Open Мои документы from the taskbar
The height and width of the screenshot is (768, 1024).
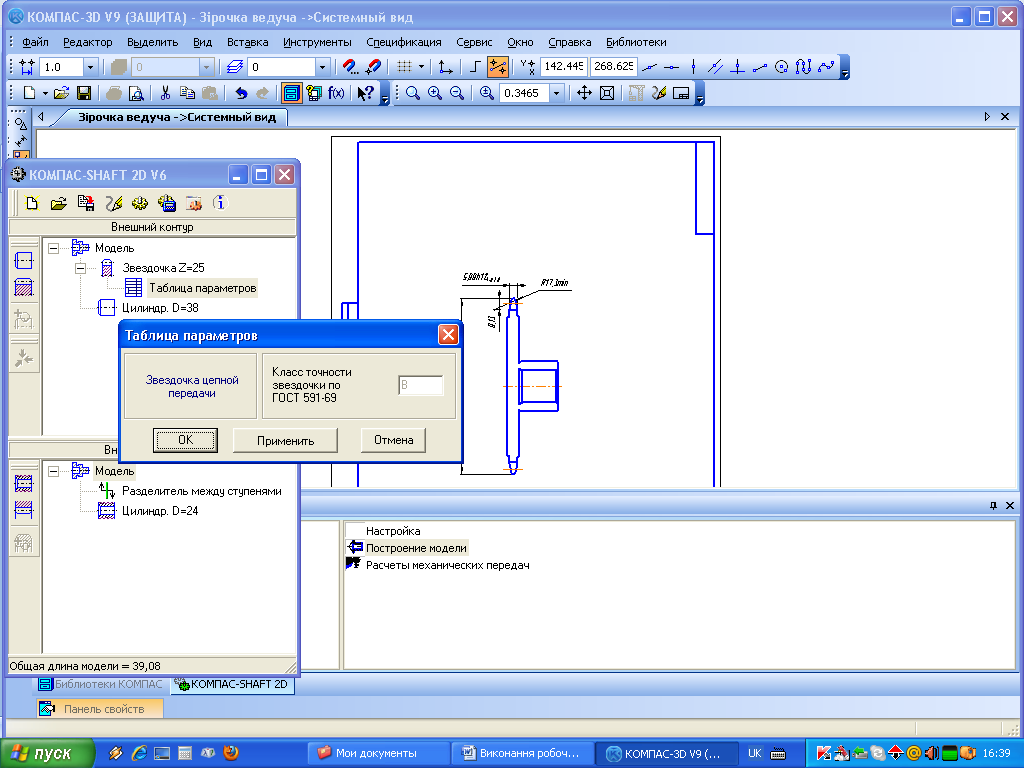(x=378, y=754)
